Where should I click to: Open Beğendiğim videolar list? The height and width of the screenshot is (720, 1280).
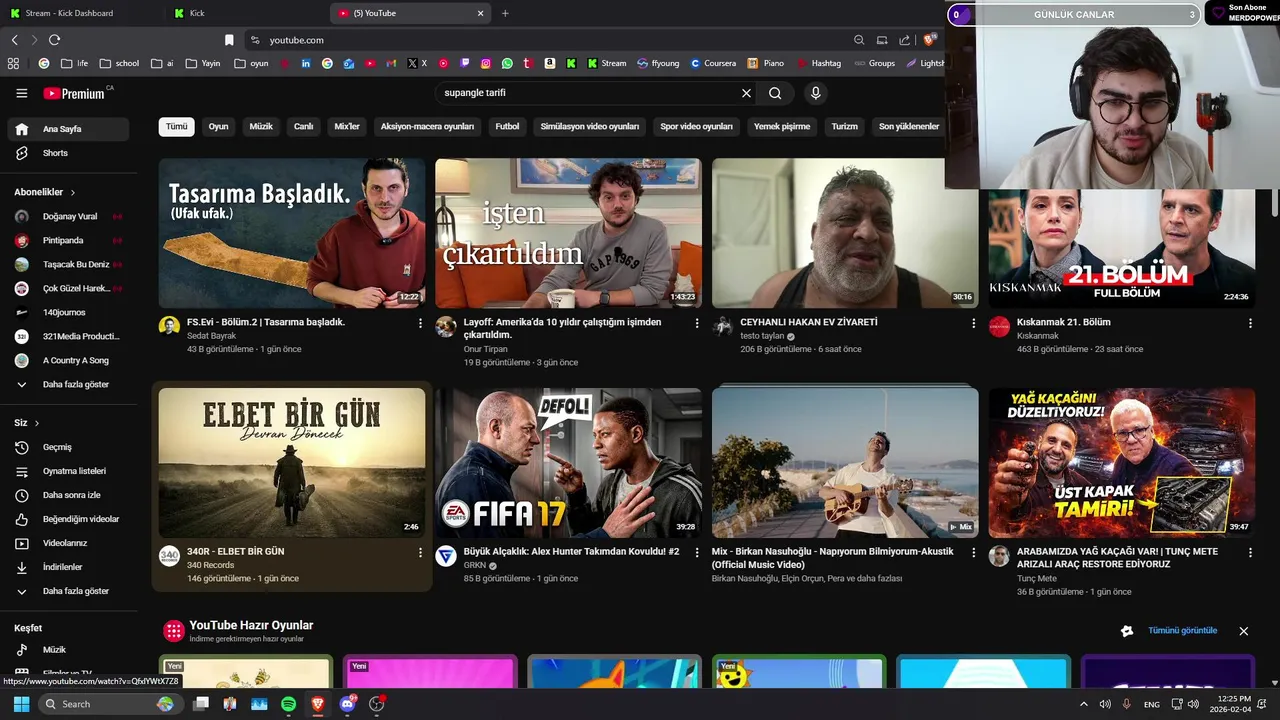click(x=68, y=519)
